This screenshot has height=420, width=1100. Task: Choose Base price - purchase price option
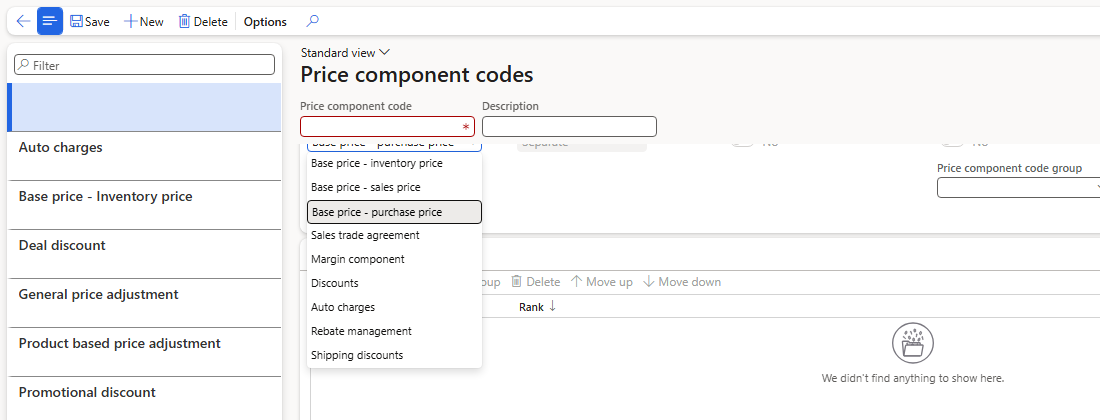click(x=394, y=212)
